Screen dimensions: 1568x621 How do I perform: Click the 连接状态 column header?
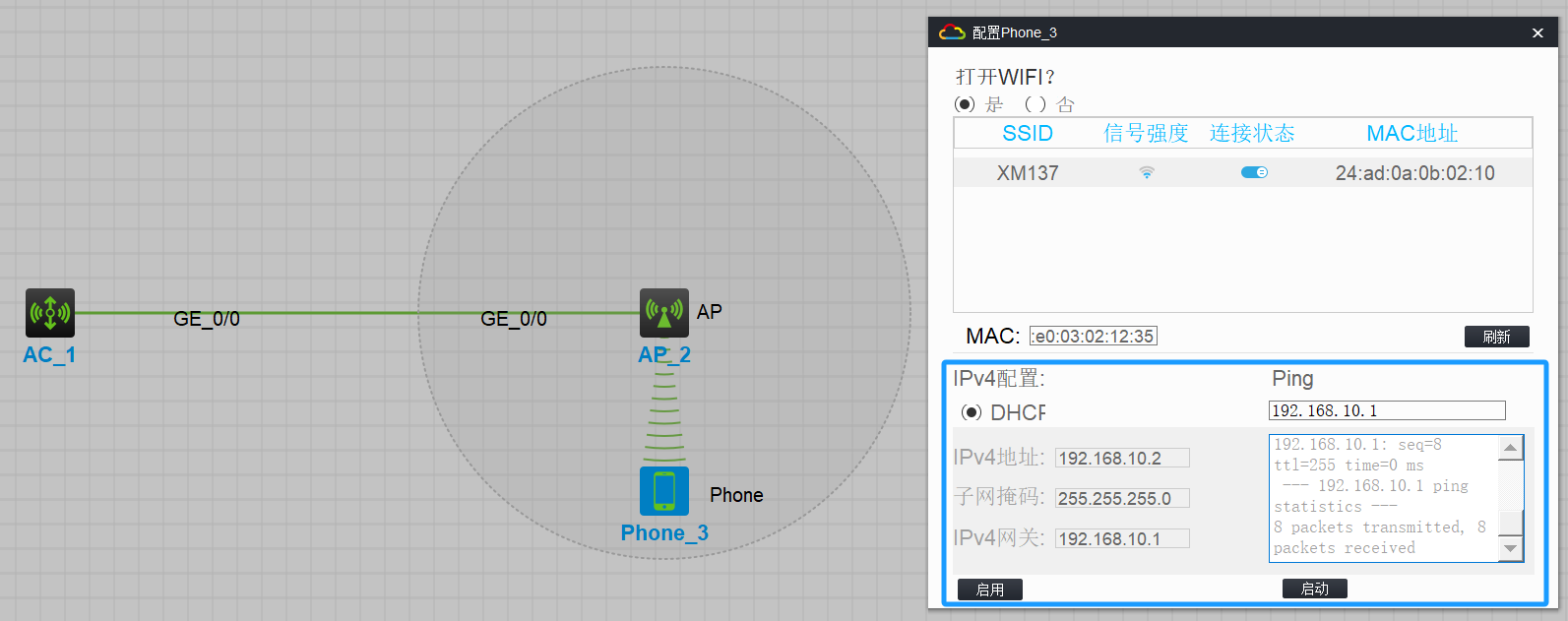point(1252,133)
